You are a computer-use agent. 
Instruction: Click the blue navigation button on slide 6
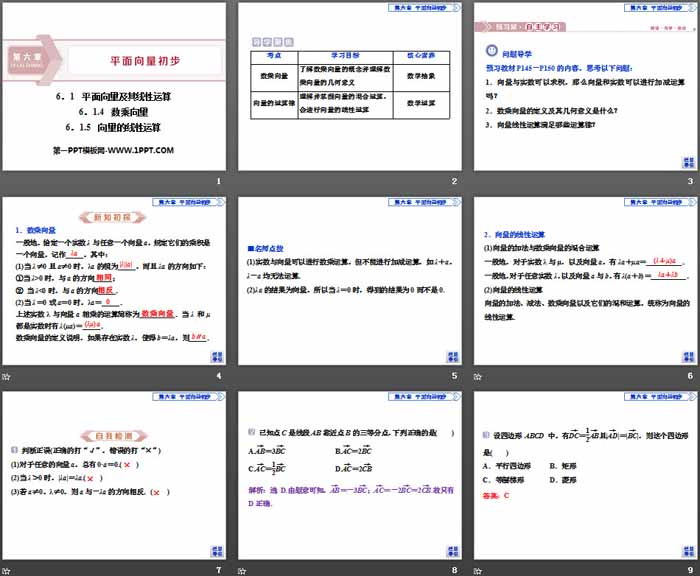pyautogui.click(x=687, y=354)
